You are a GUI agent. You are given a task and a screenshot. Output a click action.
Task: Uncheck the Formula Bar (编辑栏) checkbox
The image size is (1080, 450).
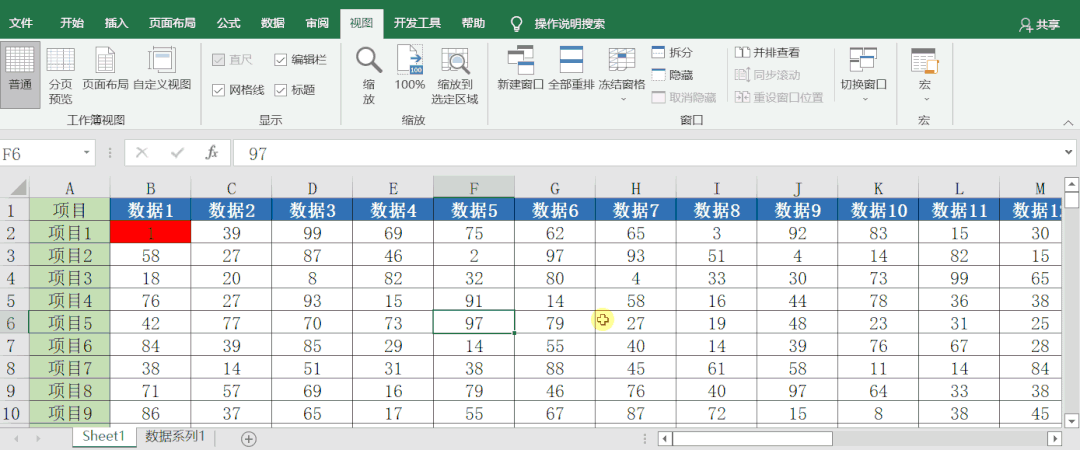[x=280, y=60]
